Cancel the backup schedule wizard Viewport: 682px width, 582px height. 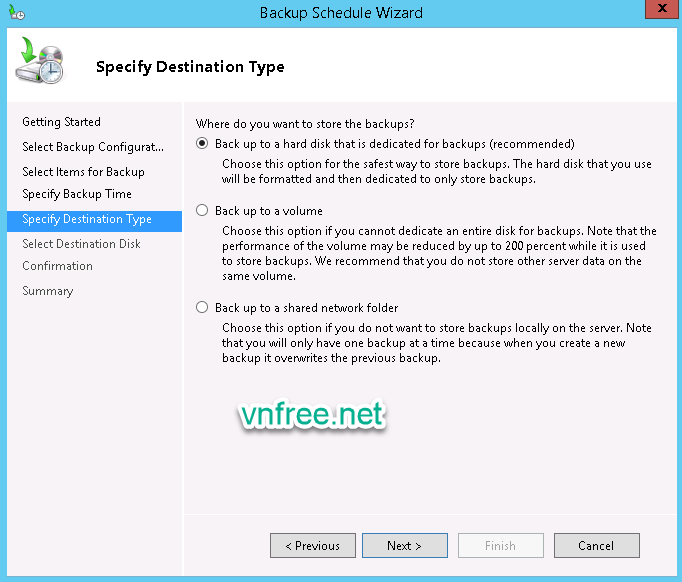tap(596, 546)
